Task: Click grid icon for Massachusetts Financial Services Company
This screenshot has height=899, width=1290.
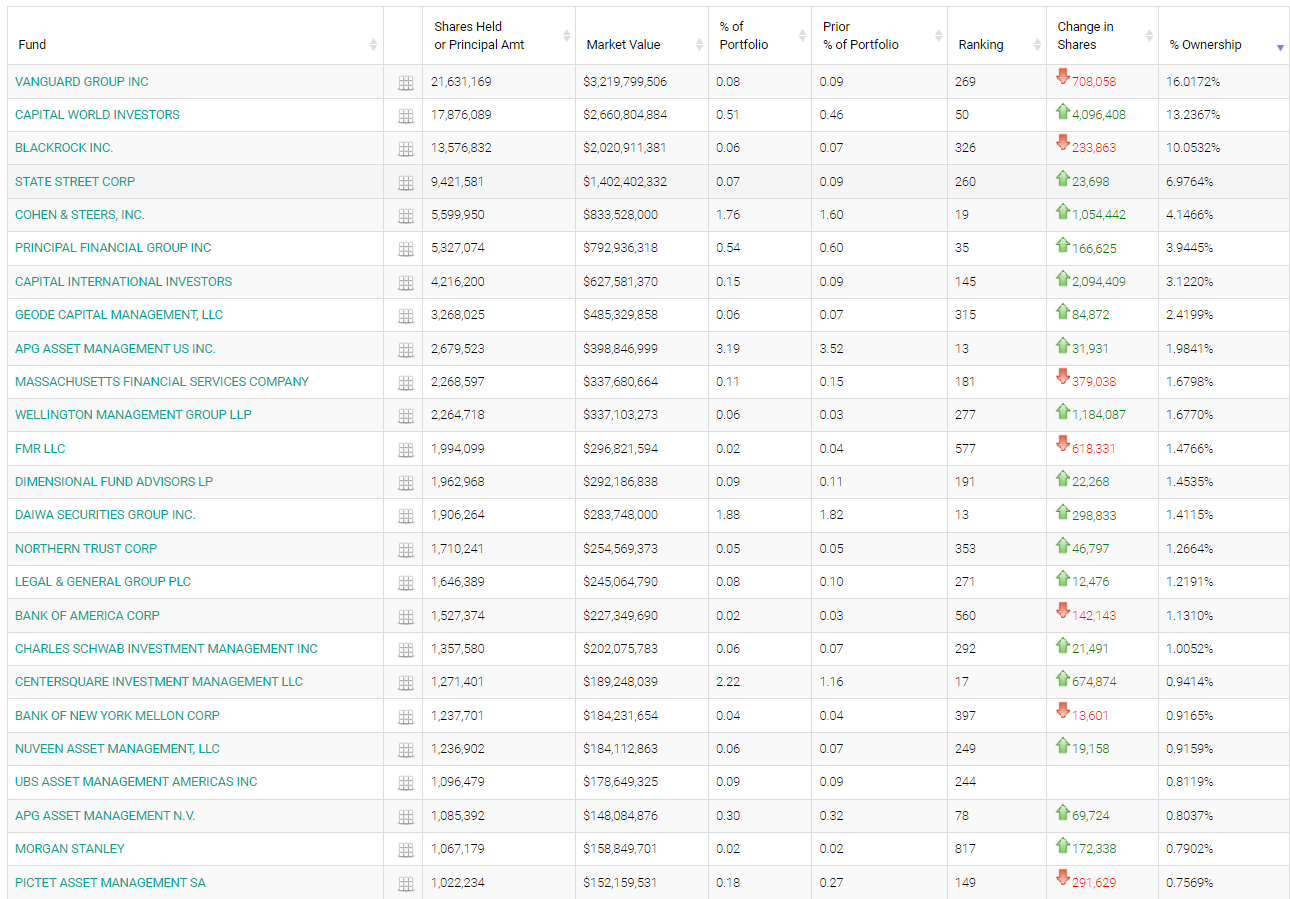Action: click(405, 383)
